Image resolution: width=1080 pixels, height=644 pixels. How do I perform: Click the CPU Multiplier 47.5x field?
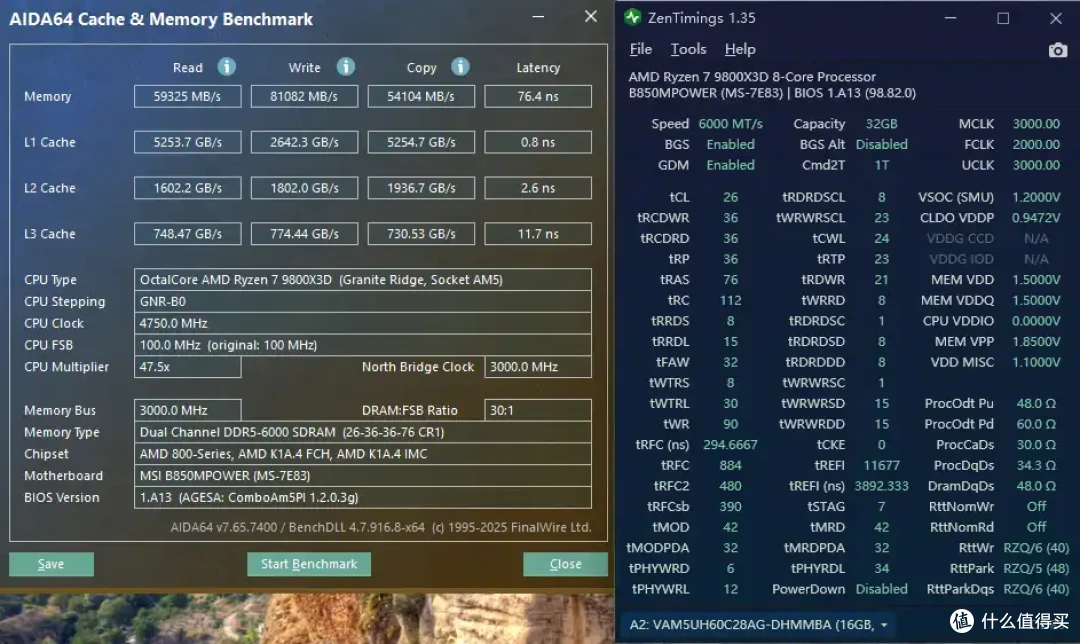187,367
